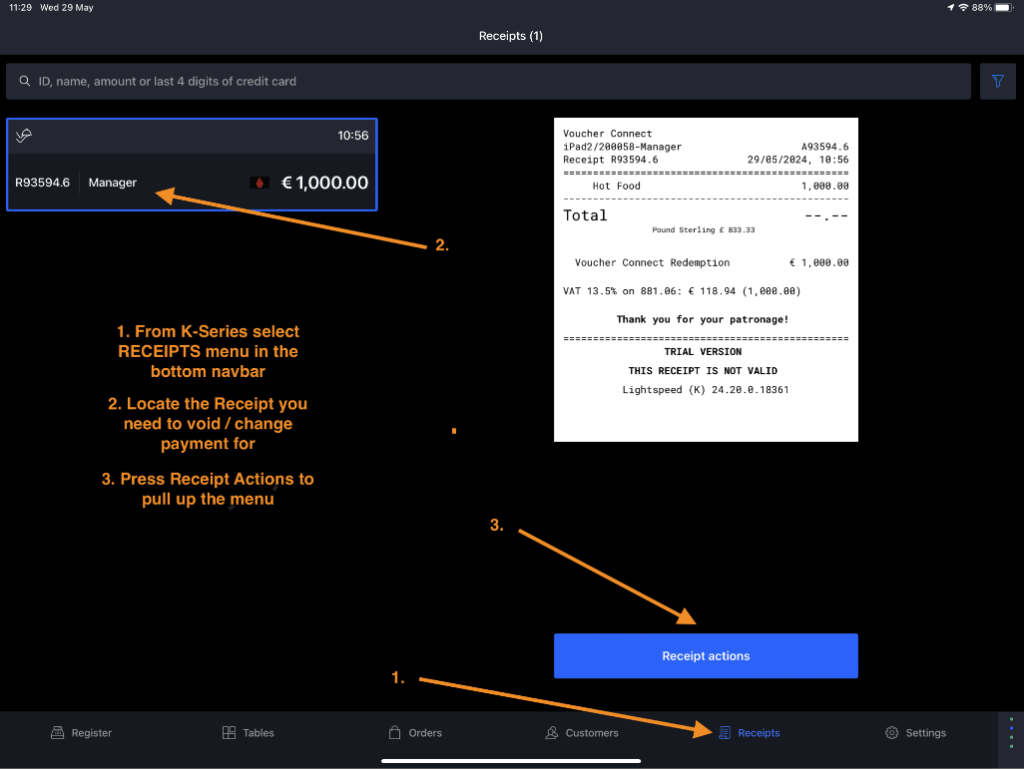Click the Receipts document icon
Image resolution: width=1024 pixels, height=770 pixels.
coord(724,733)
